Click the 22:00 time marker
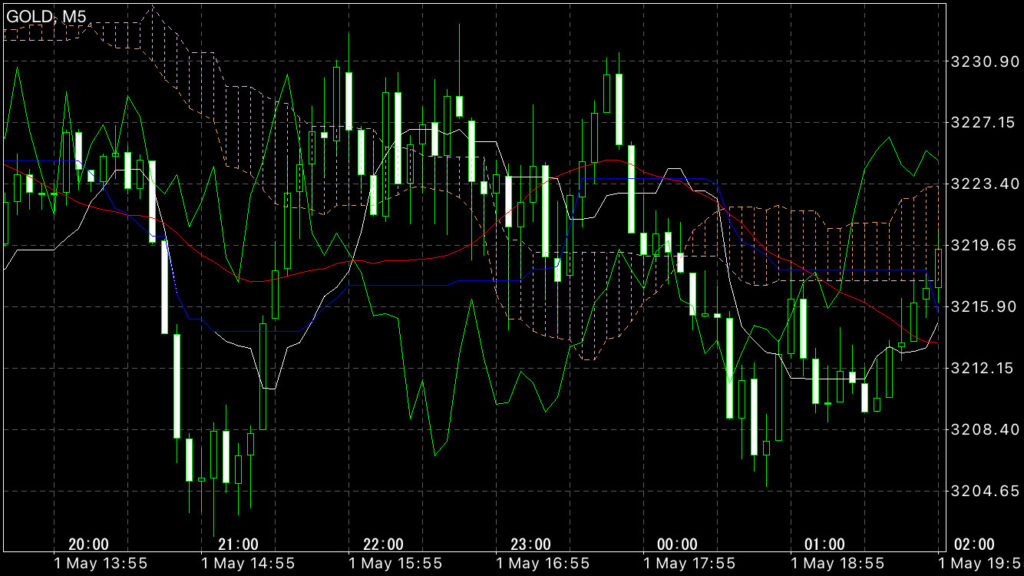1024x576 pixels. 383,544
